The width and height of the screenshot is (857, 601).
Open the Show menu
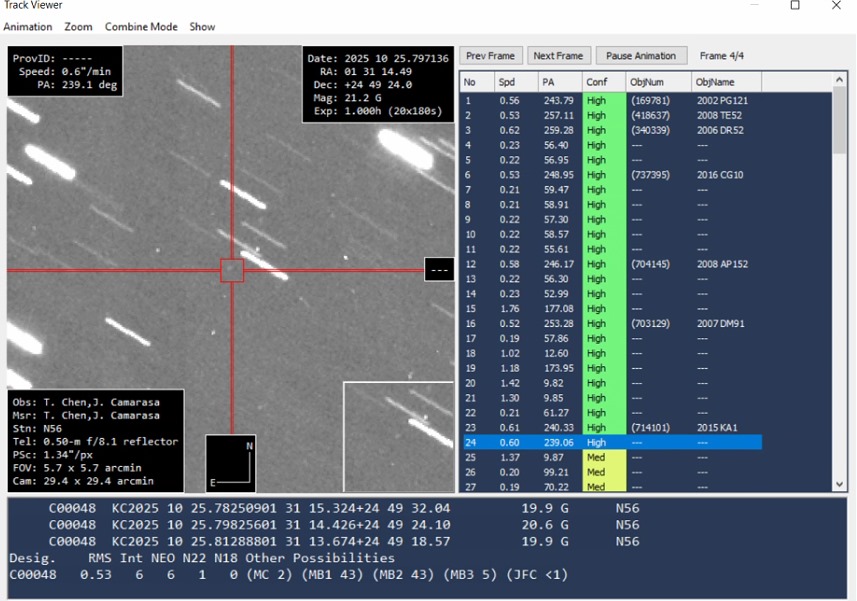click(202, 27)
